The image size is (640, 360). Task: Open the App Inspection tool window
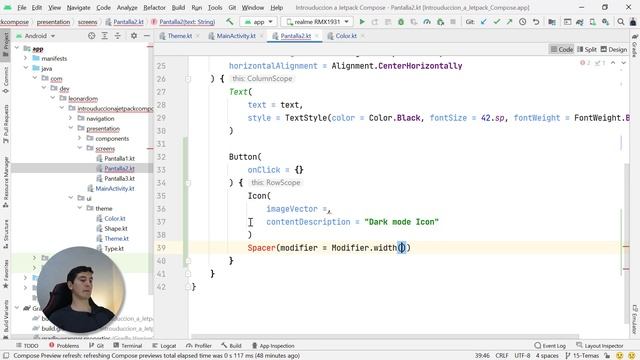(x=273, y=346)
